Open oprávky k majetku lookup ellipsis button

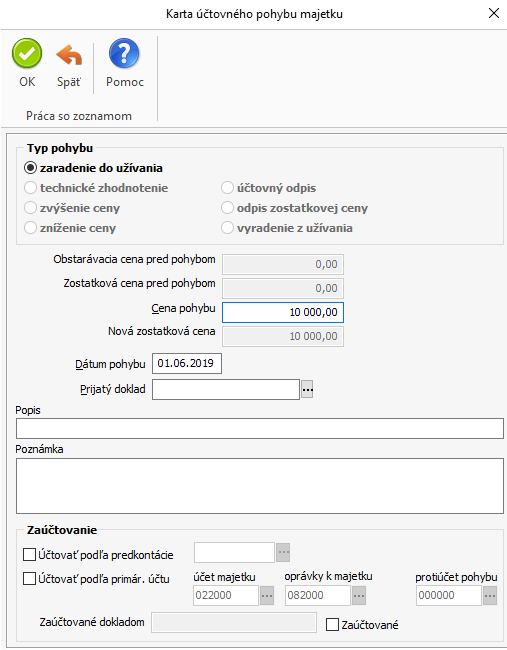click(359, 596)
